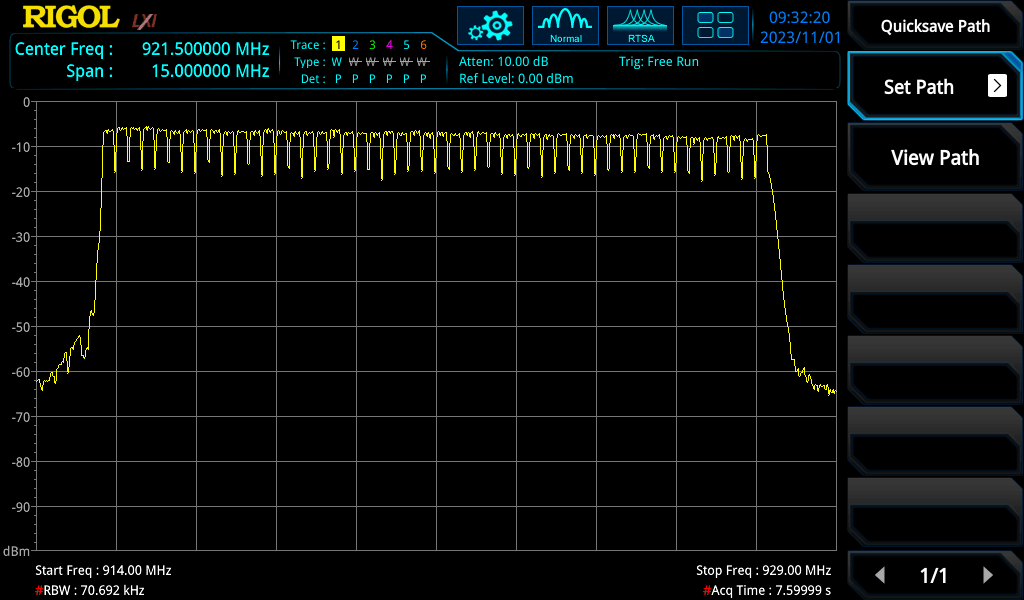Switch to RTSA mode icon
Image resolution: width=1024 pixels, height=600 pixels.
641,25
